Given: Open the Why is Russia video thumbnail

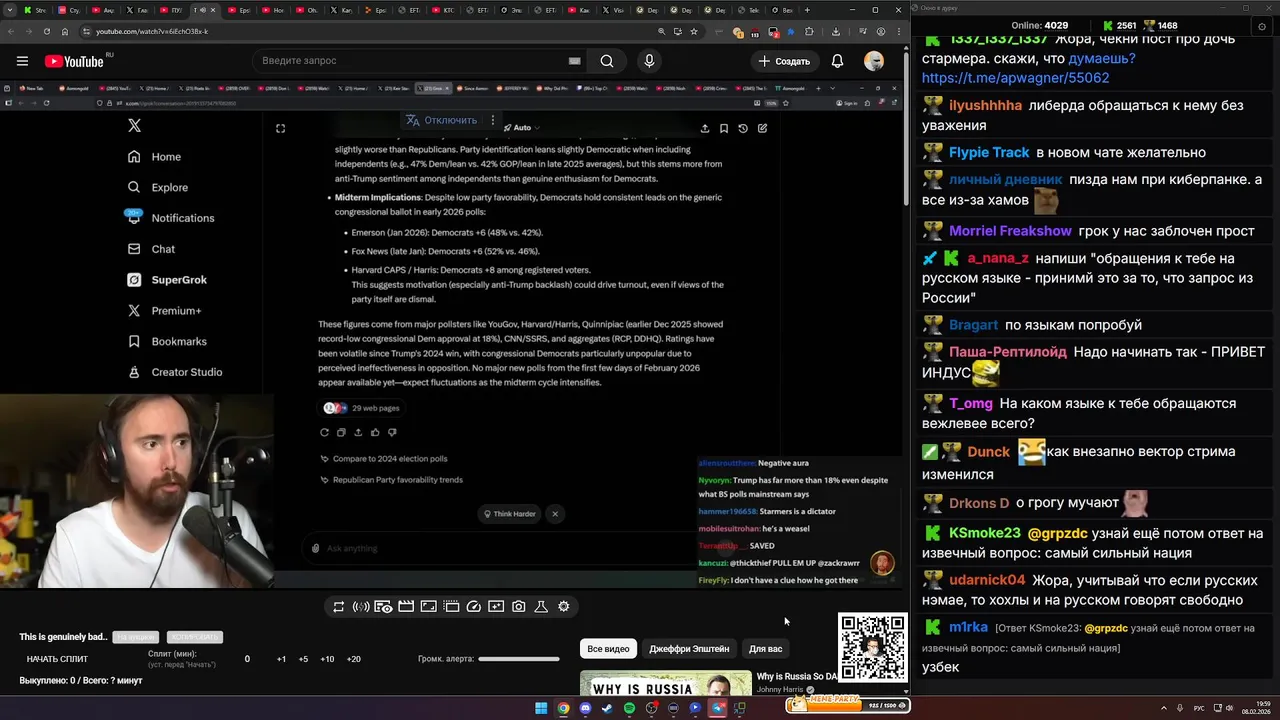Looking at the screenshot, I should 666,684.
